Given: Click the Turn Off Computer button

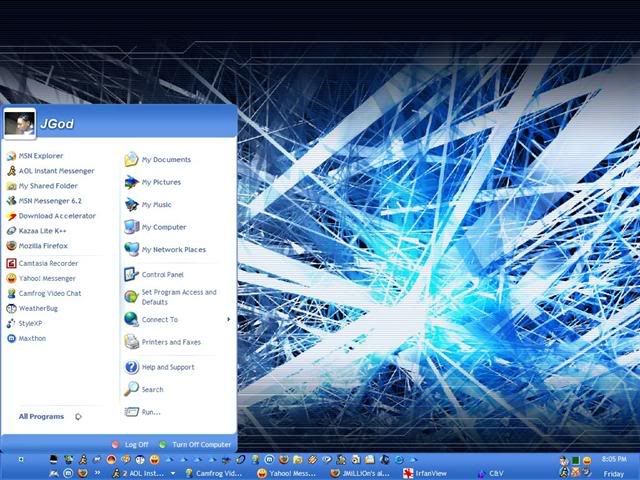Looking at the screenshot, I should tap(195, 444).
